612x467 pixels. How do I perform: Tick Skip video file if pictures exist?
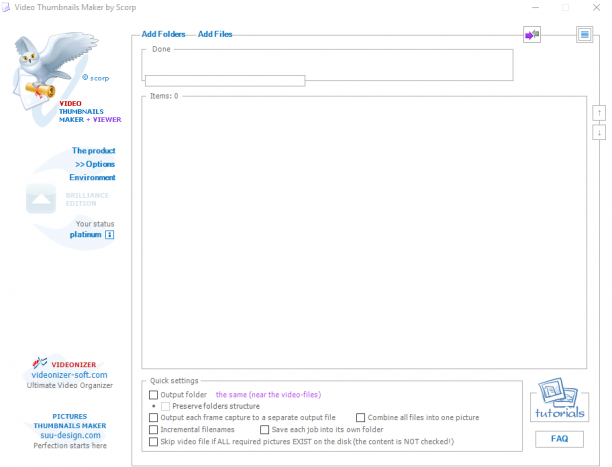(153, 442)
